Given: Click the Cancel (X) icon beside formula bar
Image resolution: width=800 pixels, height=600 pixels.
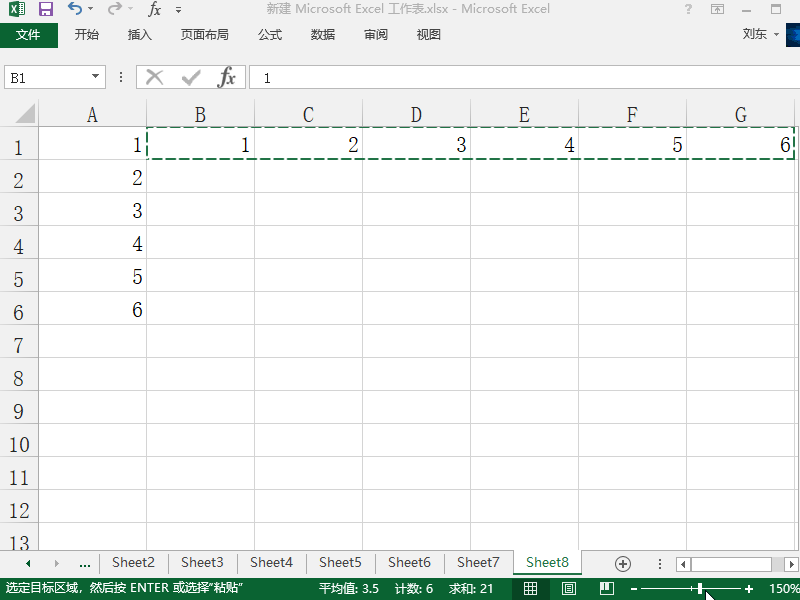Looking at the screenshot, I should pyautogui.click(x=153, y=76).
